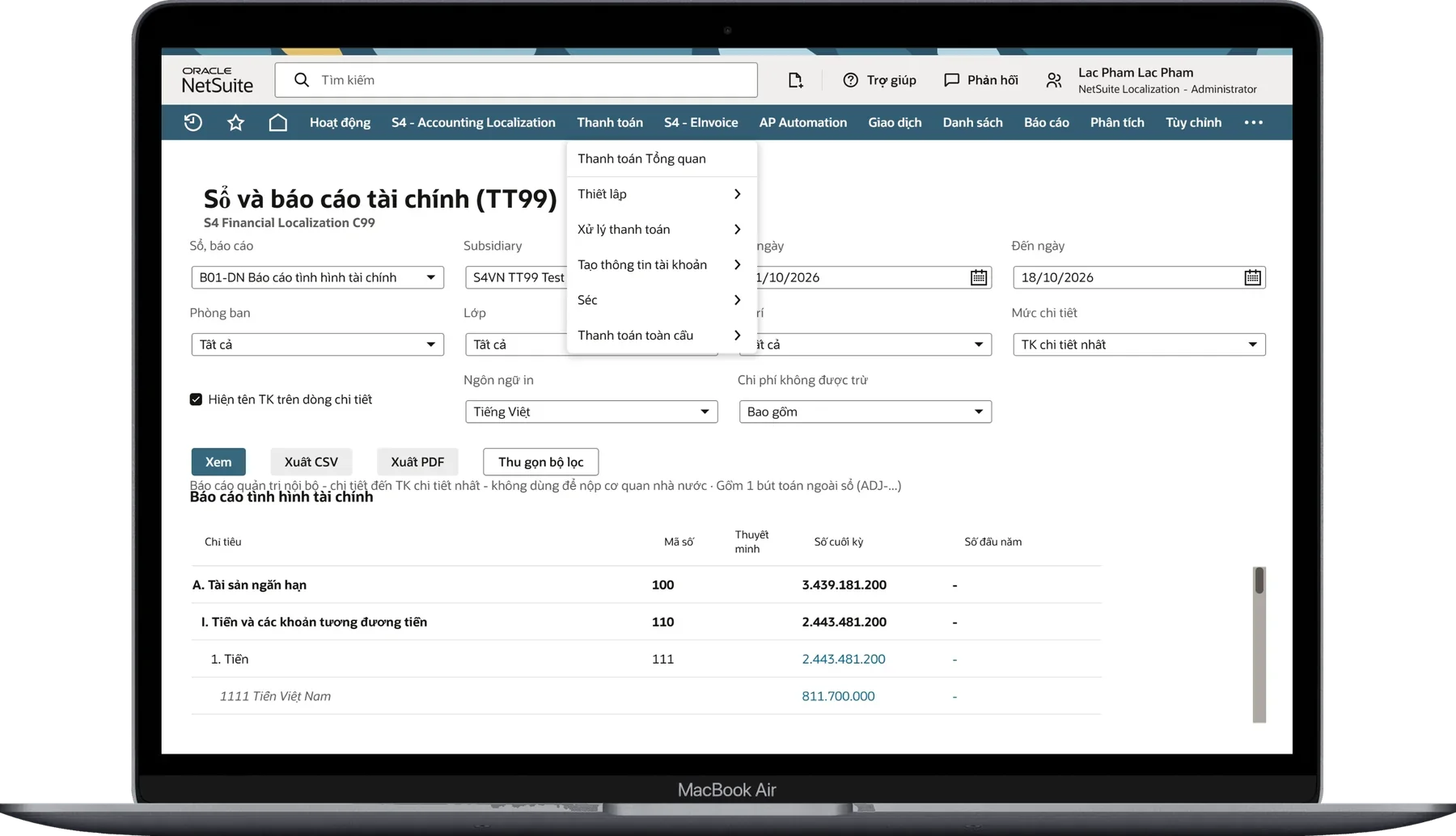This screenshot has height=836, width=1456.
Task: Open the AP Automation menu
Action: (x=802, y=122)
